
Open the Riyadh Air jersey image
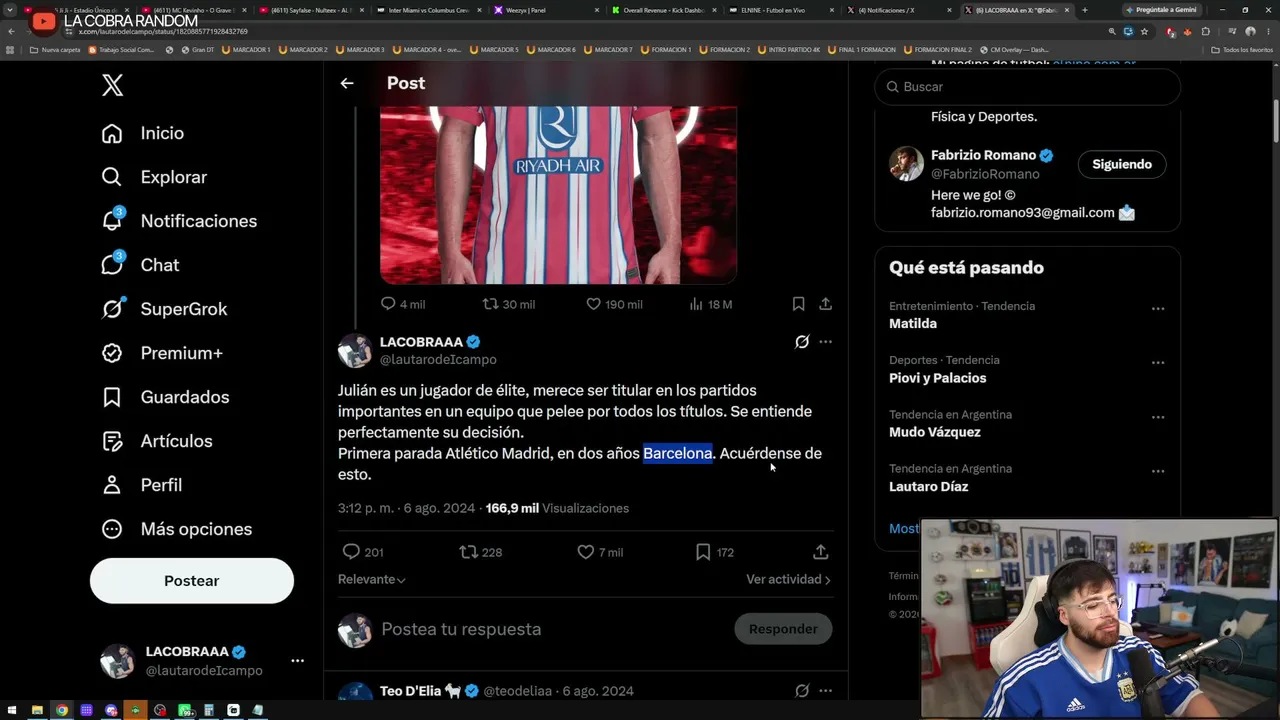click(x=558, y=194)
